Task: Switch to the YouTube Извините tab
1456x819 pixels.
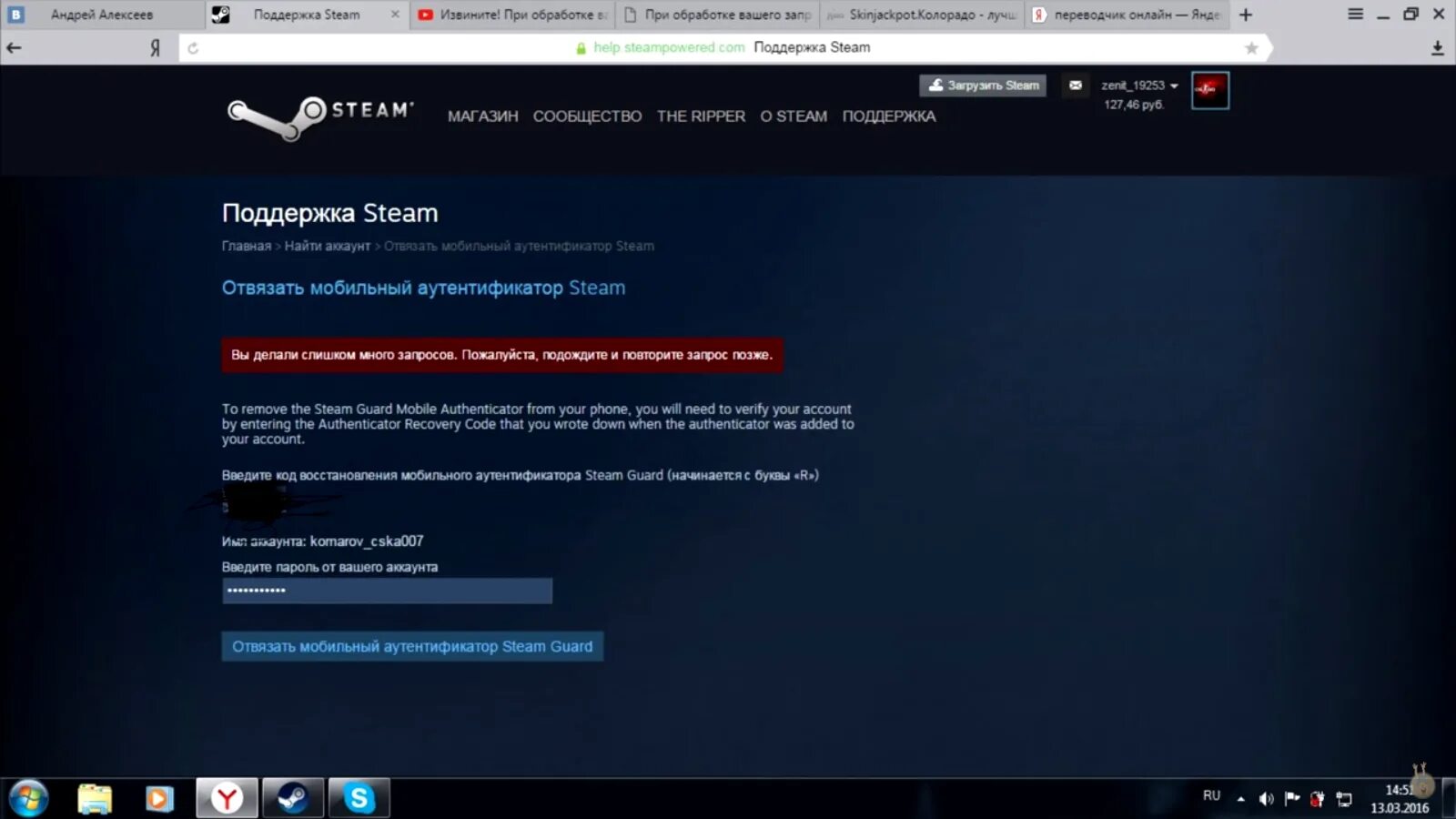Action: (x=512, y=15)
